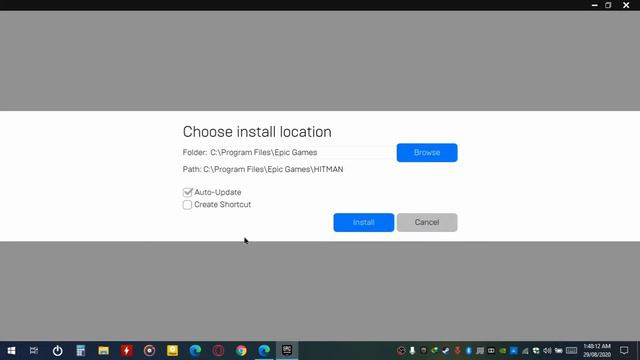Minimize the Epic Games Launcher window
Viewport: 640px width, 360px height.
click(x=595, y=5)
